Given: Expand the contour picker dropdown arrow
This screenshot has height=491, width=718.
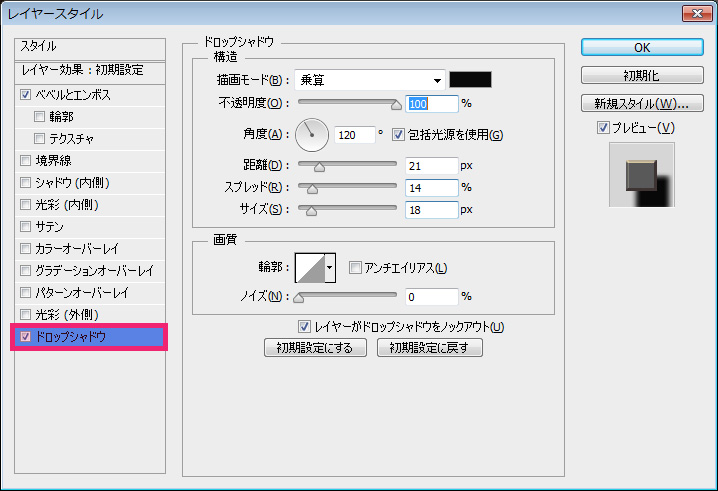Looking at the screenshot, I should (330, 267).
